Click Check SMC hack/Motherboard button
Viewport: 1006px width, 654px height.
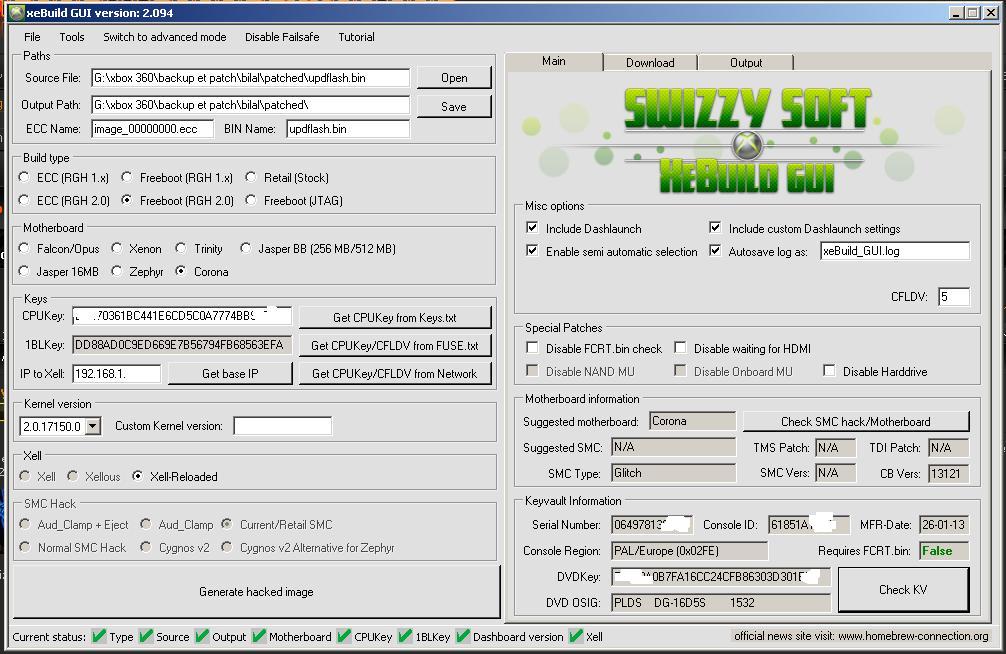click(856, 422)
